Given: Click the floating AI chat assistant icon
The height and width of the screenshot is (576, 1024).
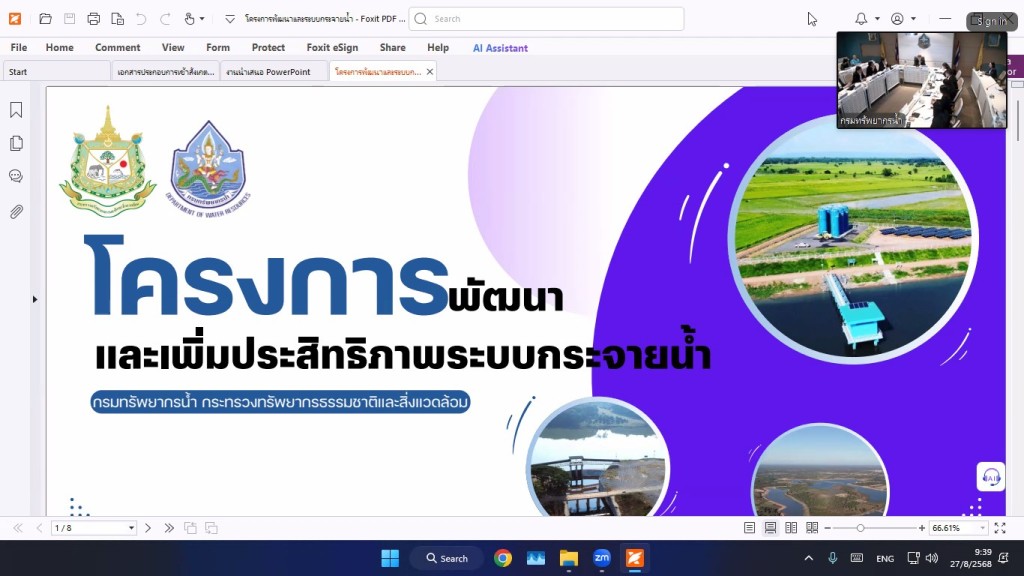Looking at the screenshot, I should (x=991, y=477).
